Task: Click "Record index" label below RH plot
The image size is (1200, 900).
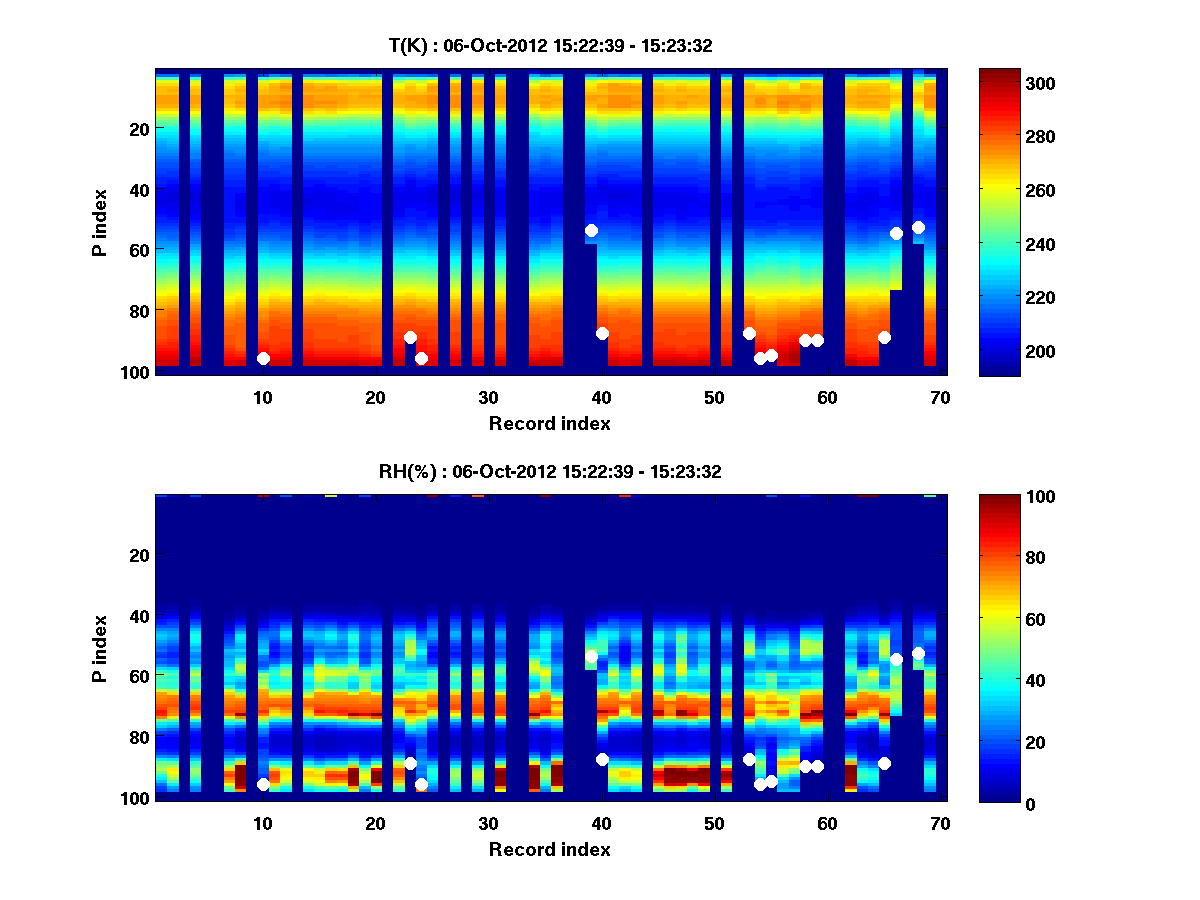Action: (549, 849)
